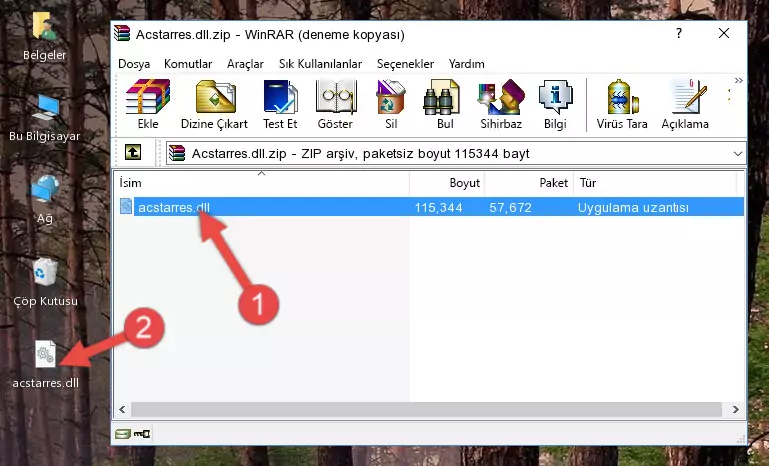This screenshot has width=769, height=466.
Task: Click the disk drive status icon
Action: pyautogui.click(x=123, y=434)
